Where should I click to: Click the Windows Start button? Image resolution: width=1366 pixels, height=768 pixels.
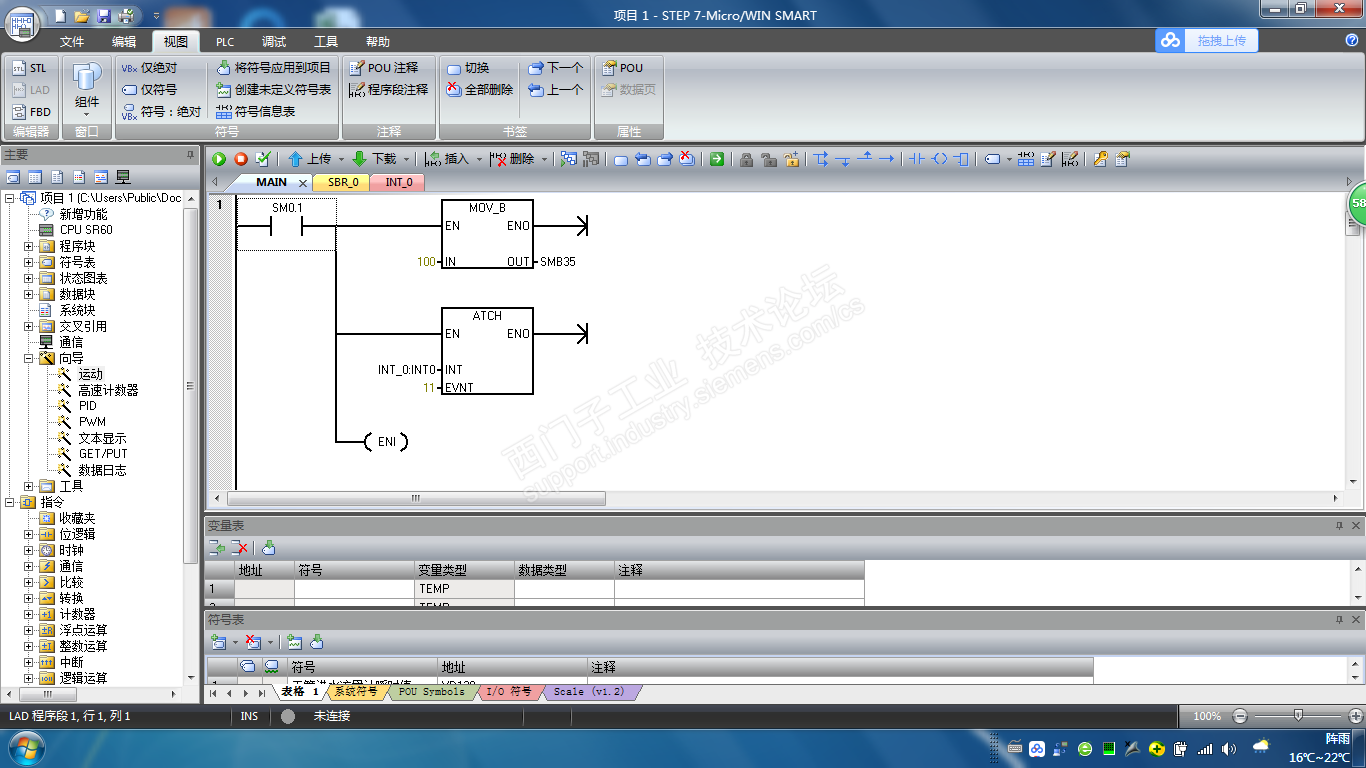point(26,748)
